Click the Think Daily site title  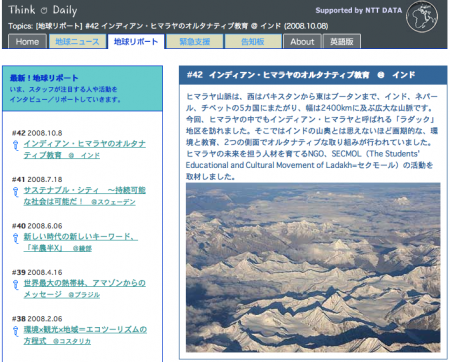(43, 10)
